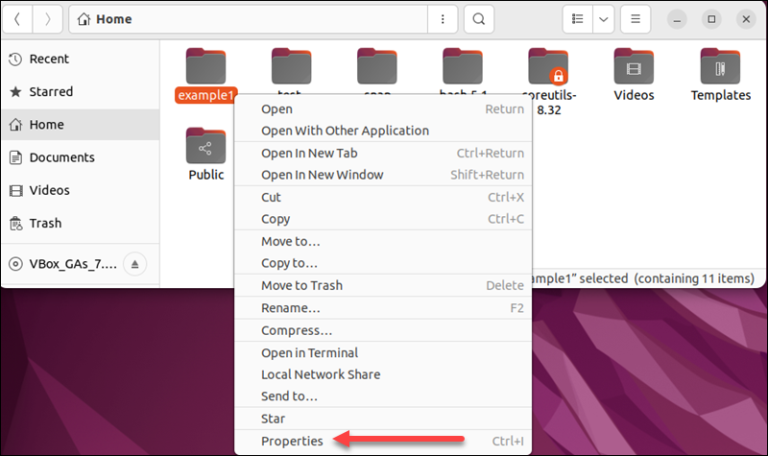
Task: Select Compress… from the context menu
Action: click(296, 331)
